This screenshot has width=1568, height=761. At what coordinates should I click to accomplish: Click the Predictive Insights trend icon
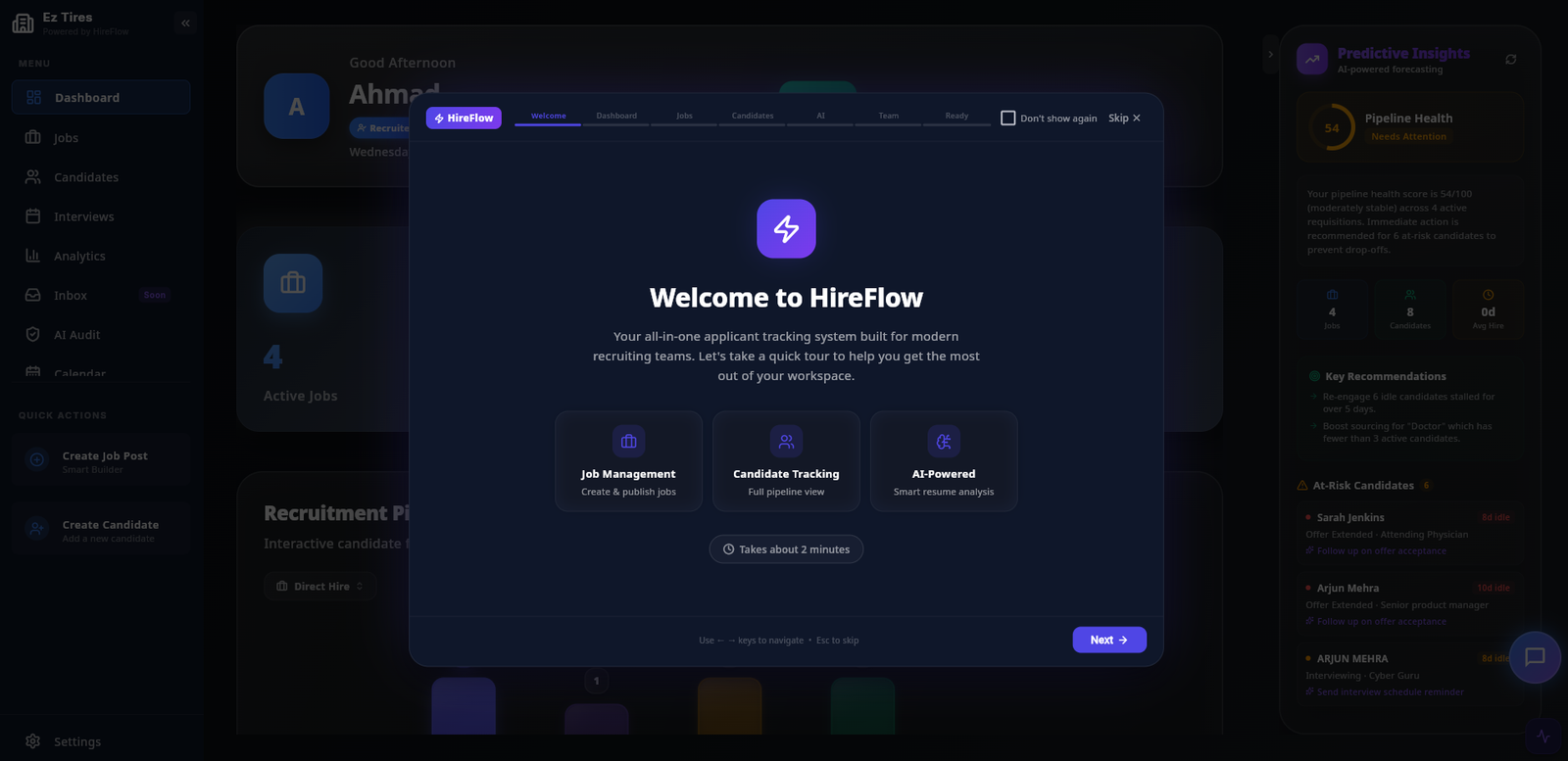[1312, 59]
